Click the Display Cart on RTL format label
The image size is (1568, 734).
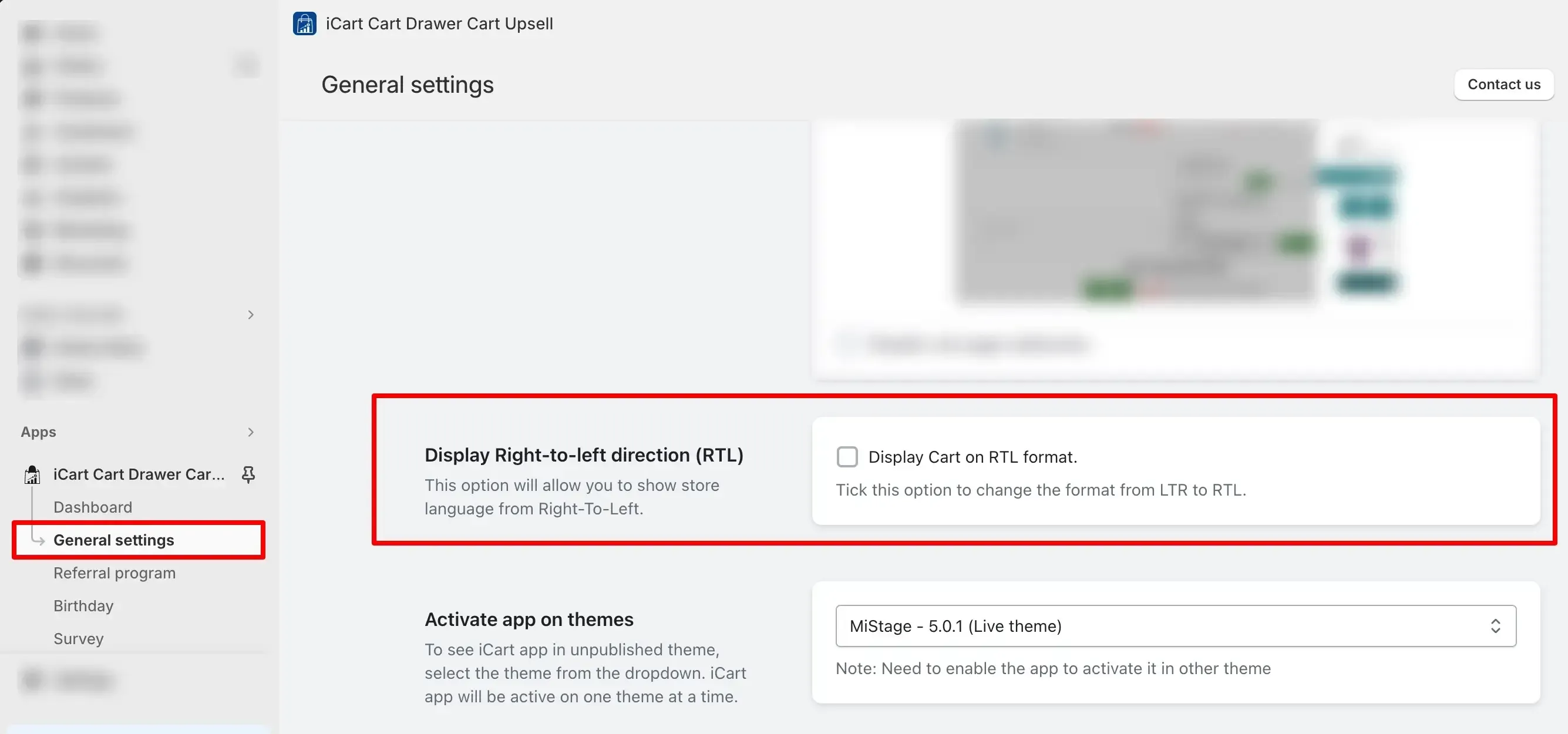(972, 457)
